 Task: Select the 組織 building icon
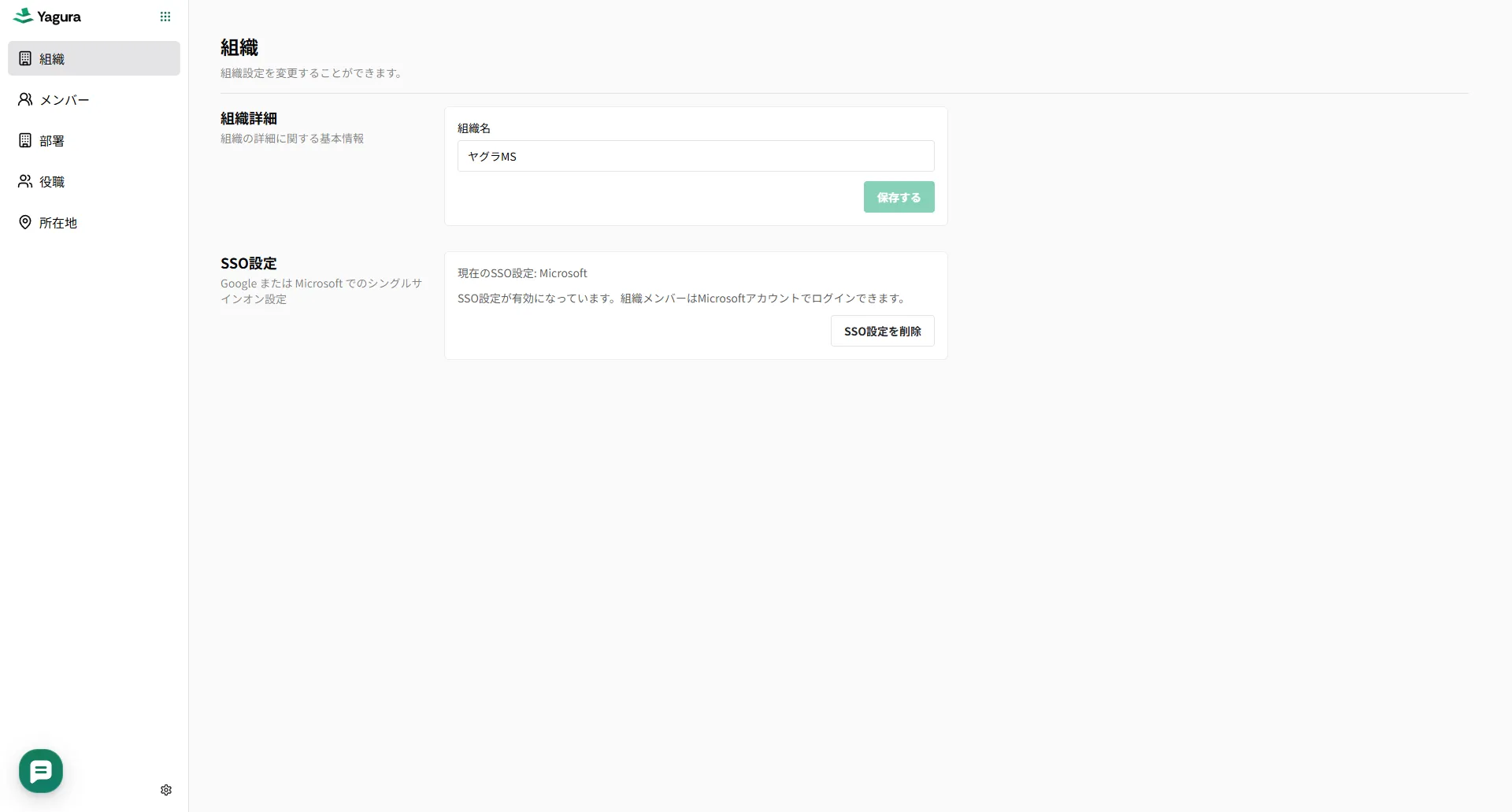(24, 58)
